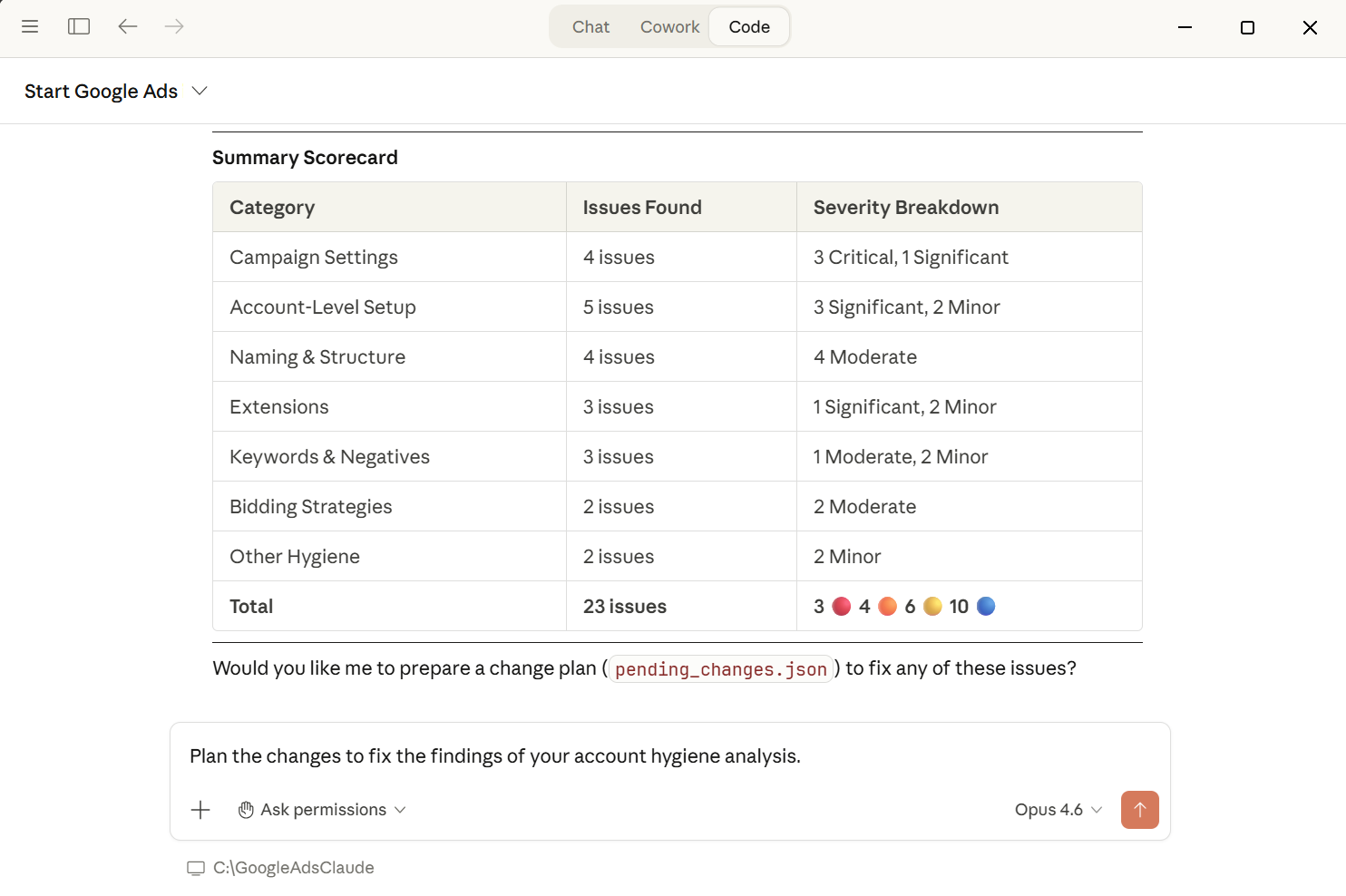Go forward with the right arrow
The image size is (1346, 896).
point(174,27)
